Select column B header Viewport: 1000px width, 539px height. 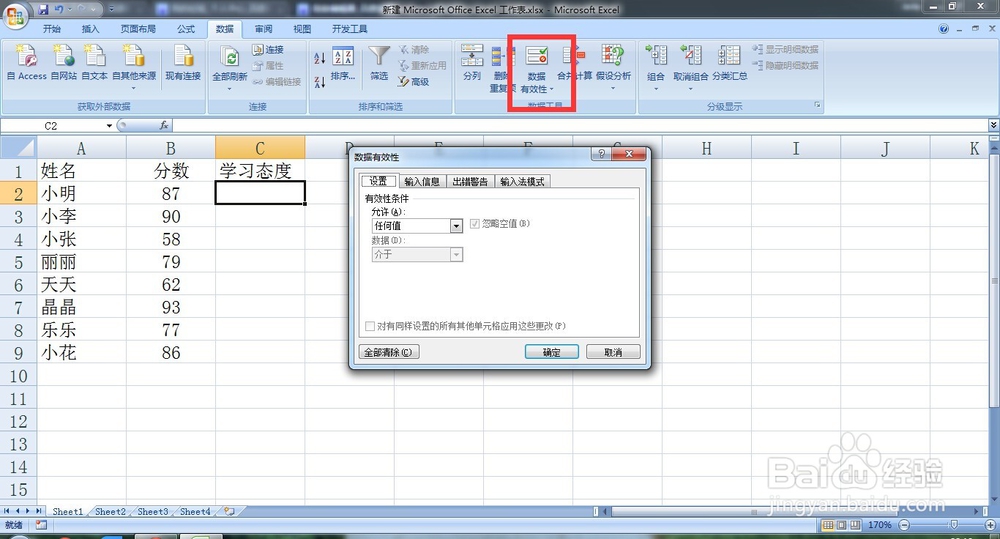pos(170,148)
